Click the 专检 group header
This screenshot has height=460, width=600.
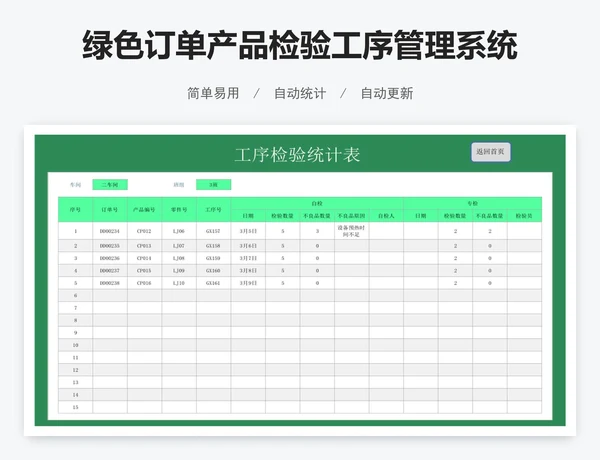(x=473, y=204)
